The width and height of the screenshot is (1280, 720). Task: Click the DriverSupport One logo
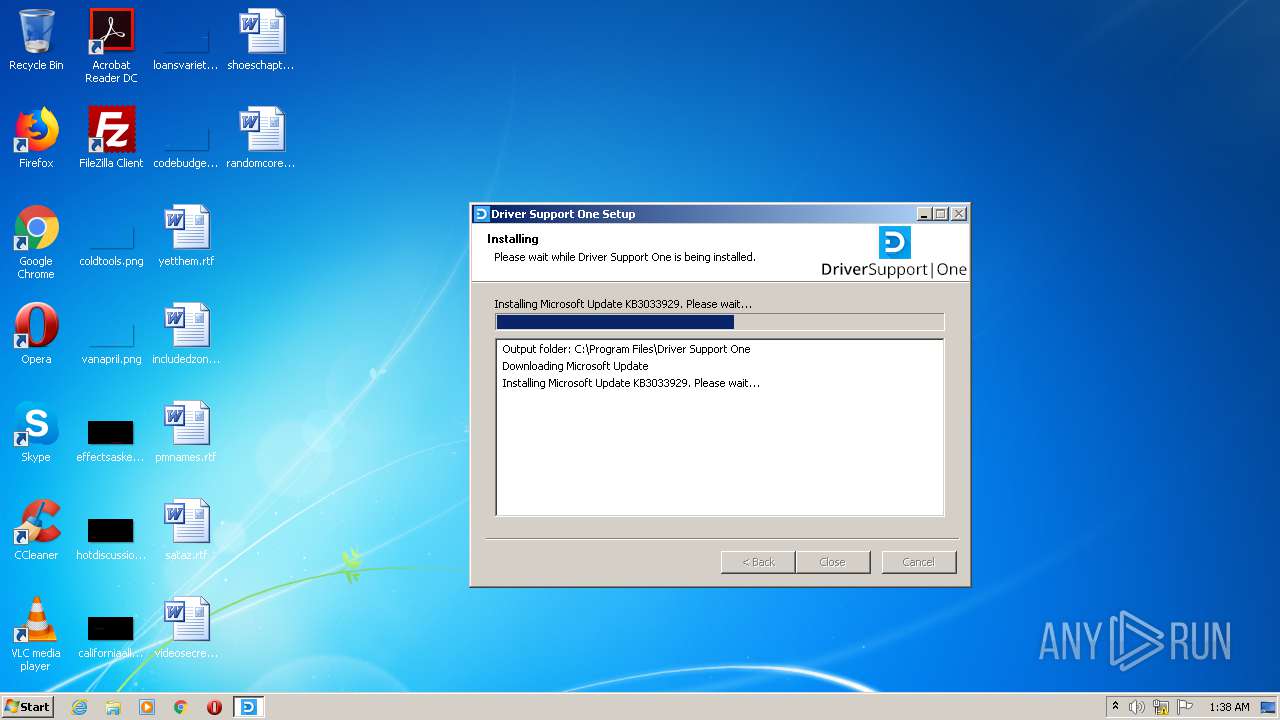(894, 252)
